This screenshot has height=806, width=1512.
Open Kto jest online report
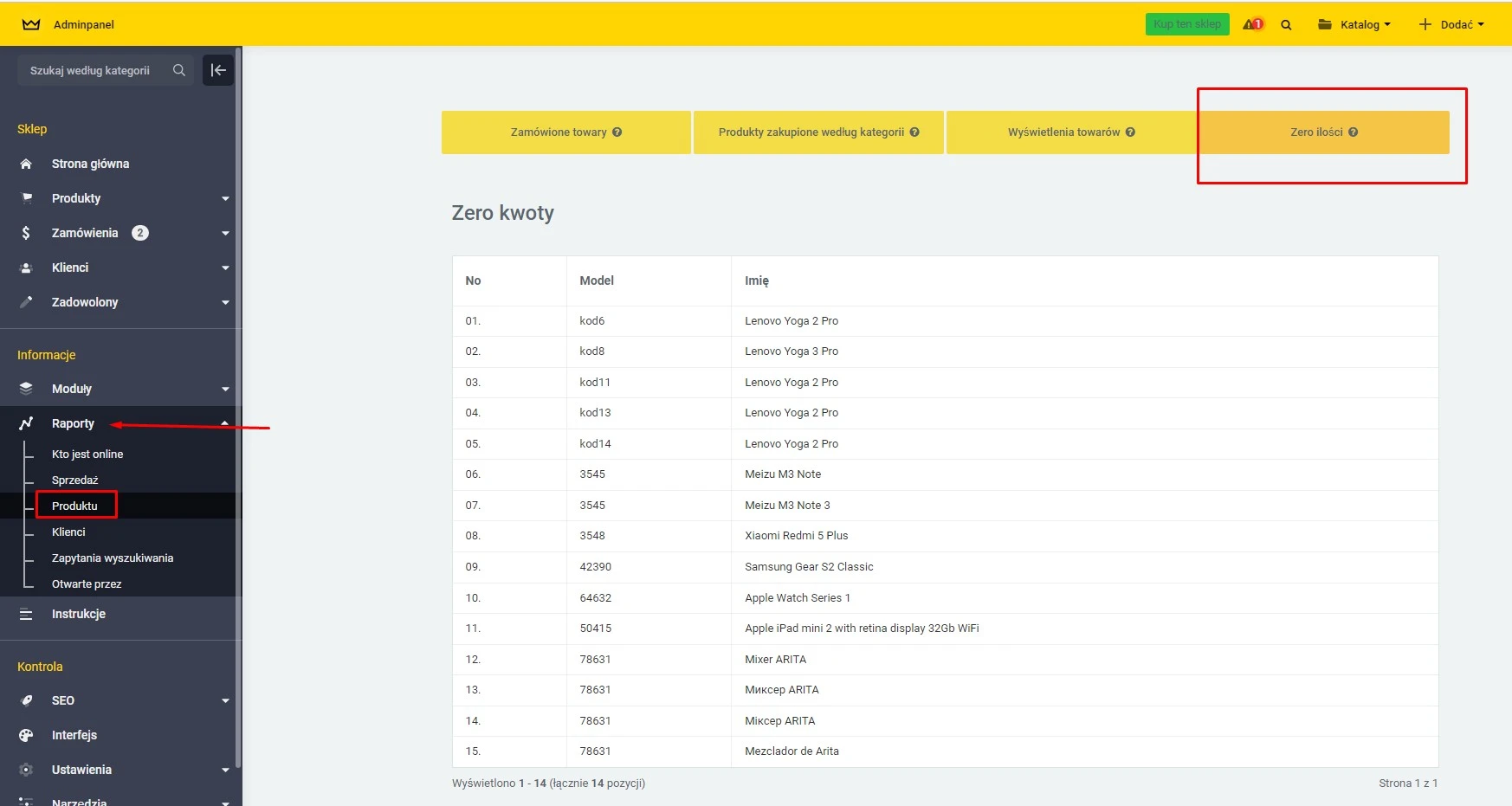pos(87,454)
